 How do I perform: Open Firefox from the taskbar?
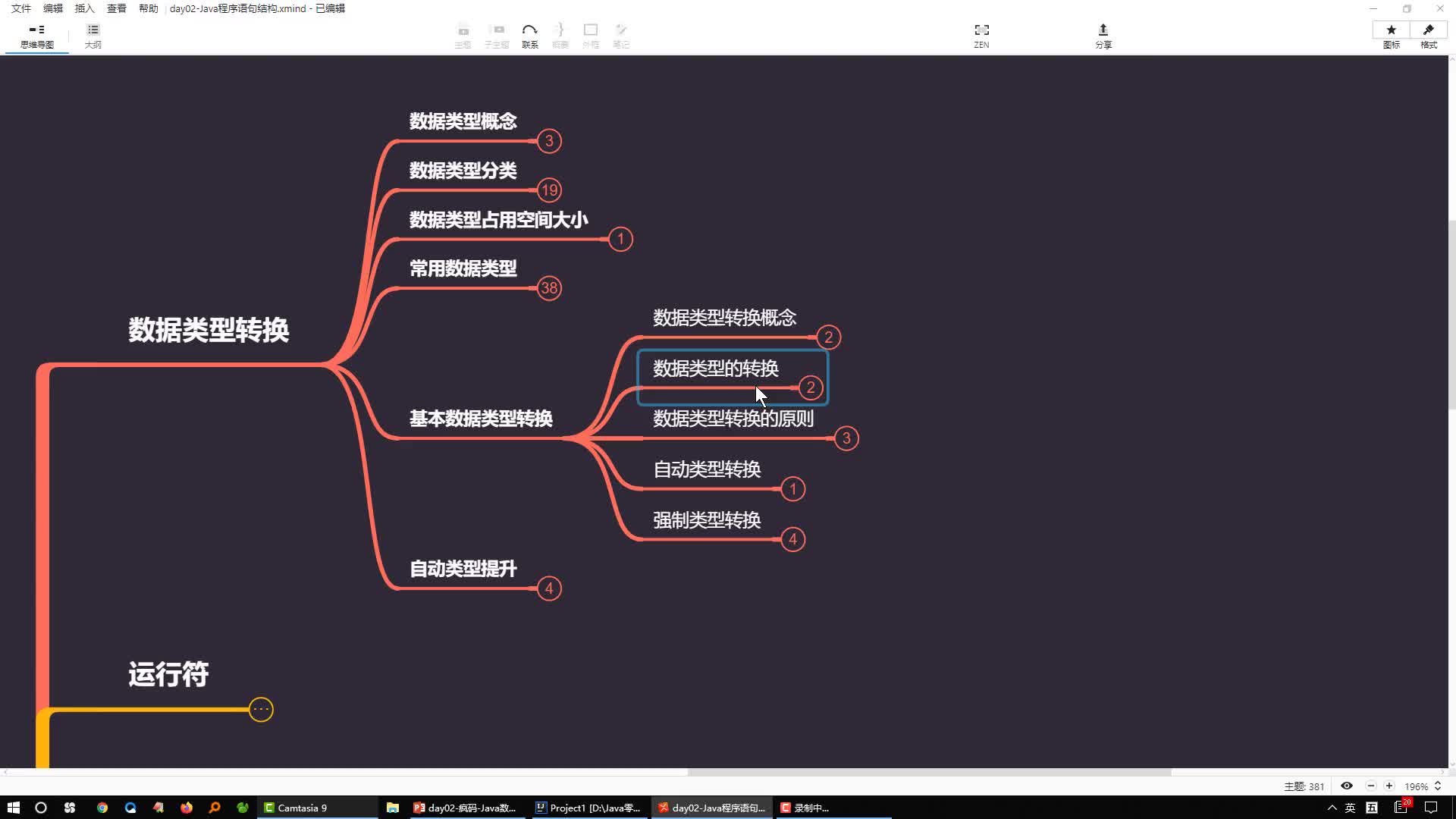[187, 808]
